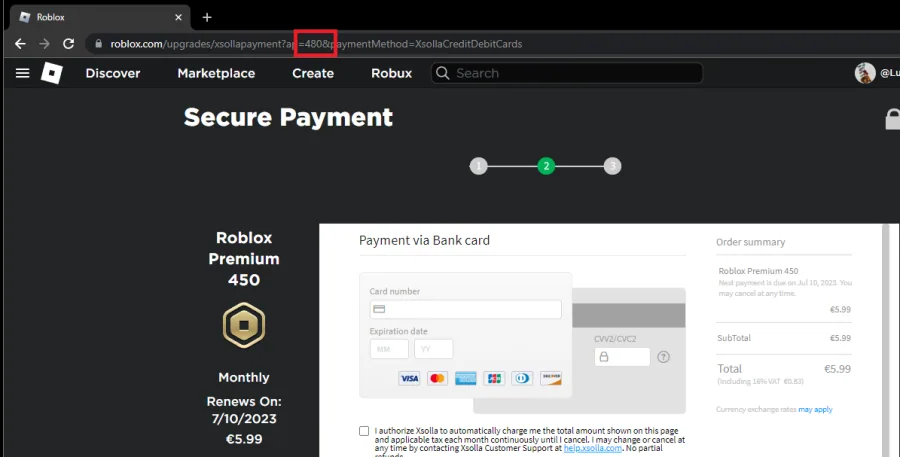
Task: Open the Robux page
Action: (391, 73)
